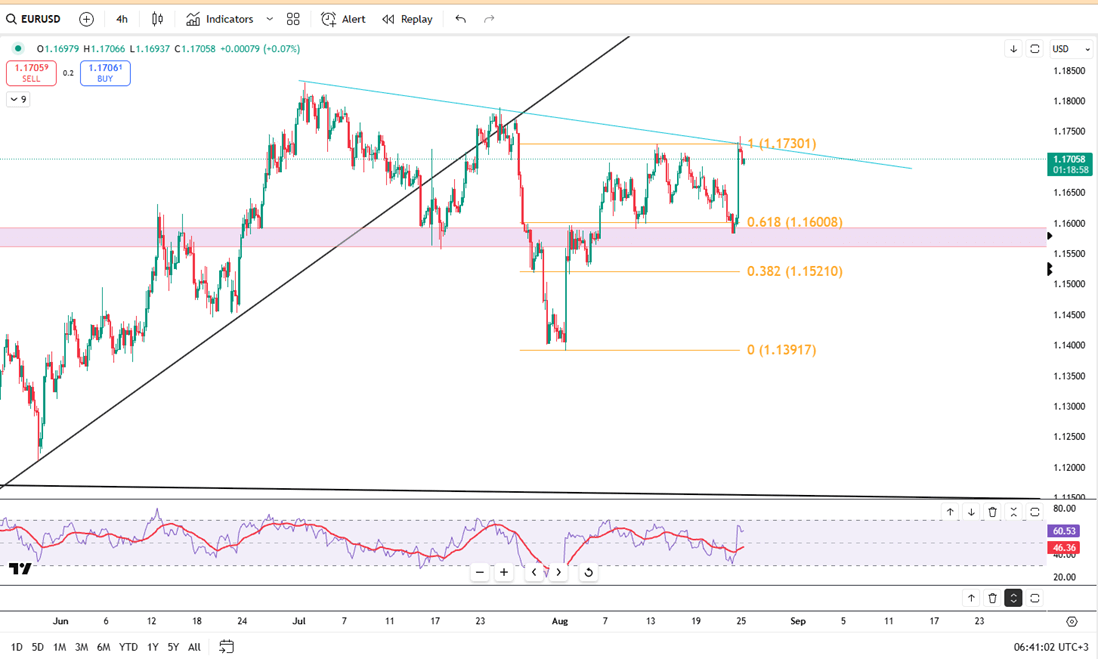Zoom in with the plus button
1098x659 pixels.
504,572
